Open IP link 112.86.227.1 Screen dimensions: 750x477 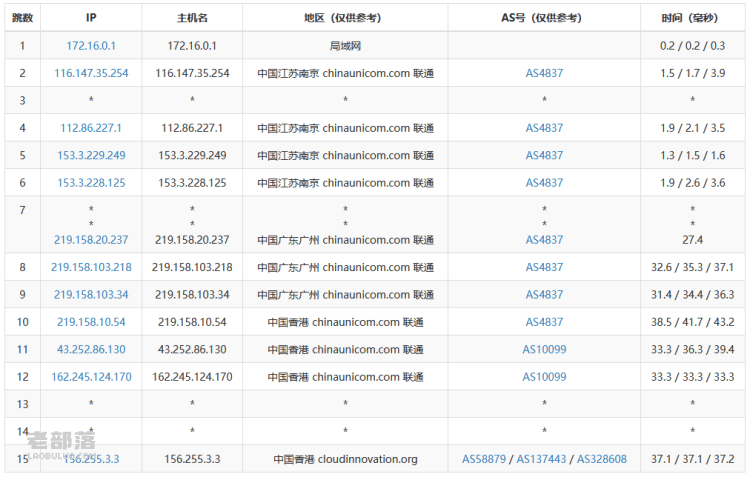click(91, 128)
